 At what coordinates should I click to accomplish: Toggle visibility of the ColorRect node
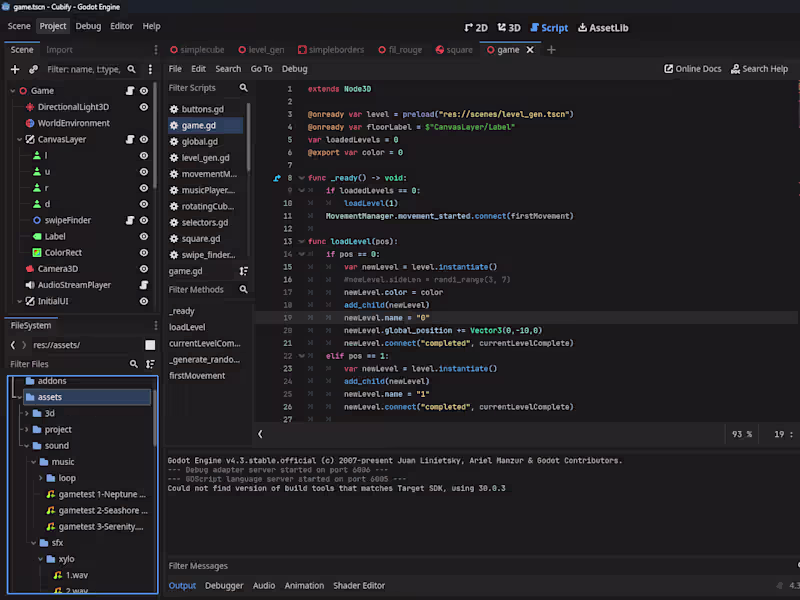[x=144, y=253]
